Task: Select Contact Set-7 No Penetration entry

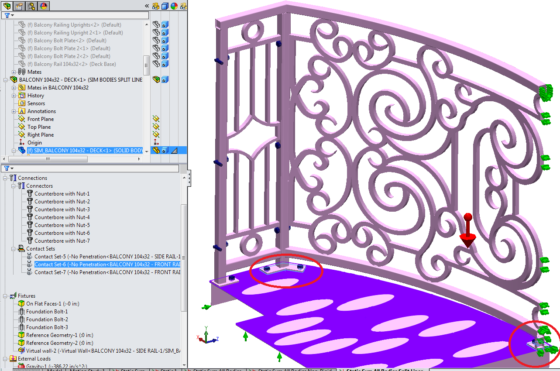Action: point(107,272)
